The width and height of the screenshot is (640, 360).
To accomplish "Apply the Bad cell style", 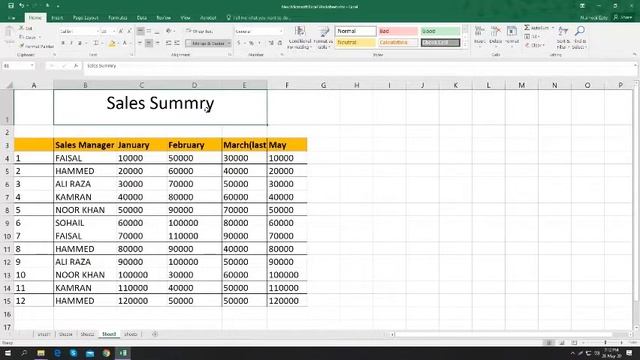I will 398,31.
